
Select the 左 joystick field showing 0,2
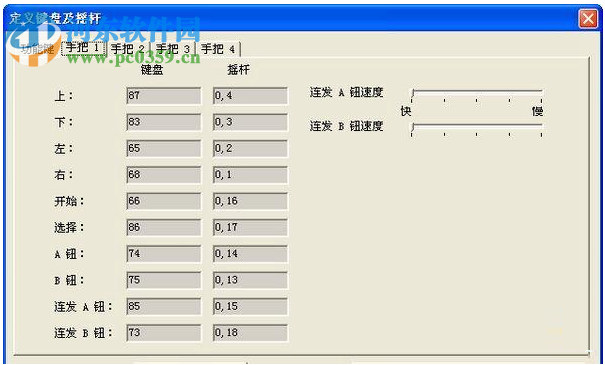point(250,149)
